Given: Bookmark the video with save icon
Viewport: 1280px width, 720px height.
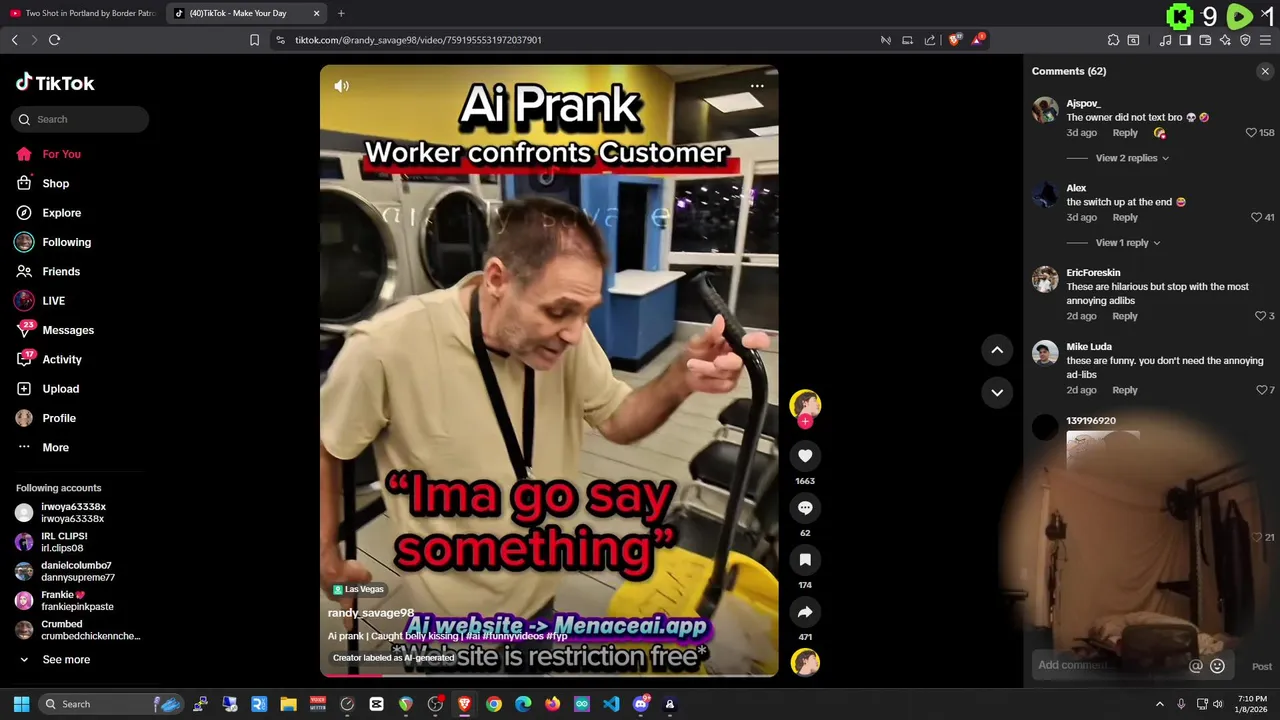Looking at the screenshot, I should pos(805,560).
